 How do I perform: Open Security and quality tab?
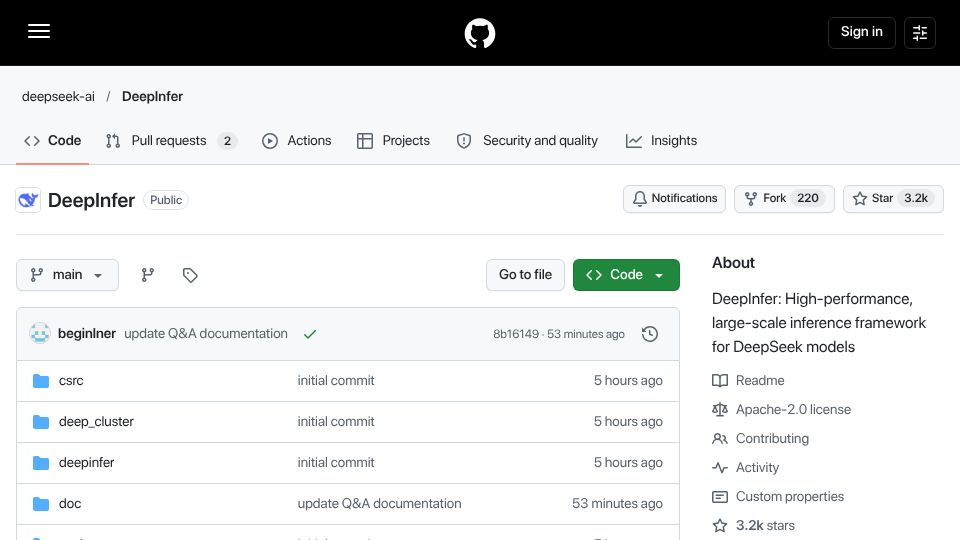(527, 141)
